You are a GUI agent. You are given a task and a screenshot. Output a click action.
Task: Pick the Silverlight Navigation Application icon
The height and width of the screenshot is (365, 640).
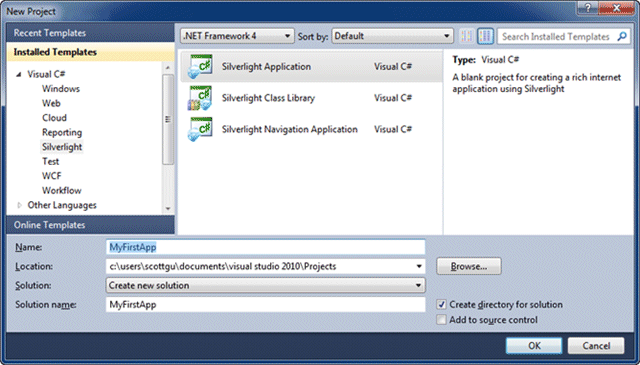point(200,129)
